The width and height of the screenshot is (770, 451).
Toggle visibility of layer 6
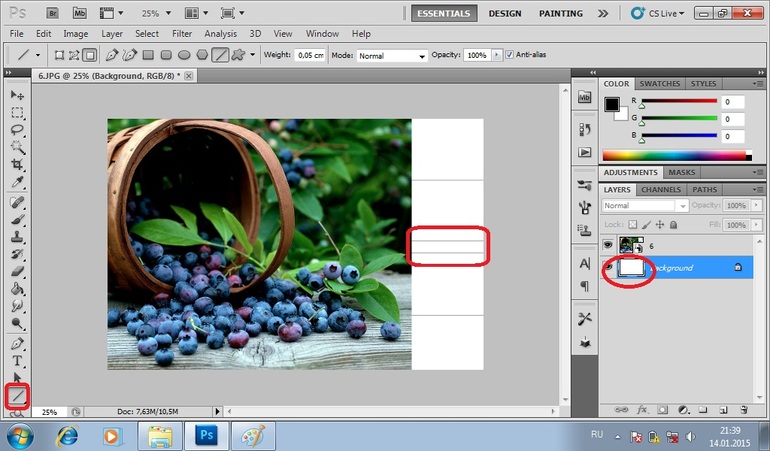click(x=608, y=244)
